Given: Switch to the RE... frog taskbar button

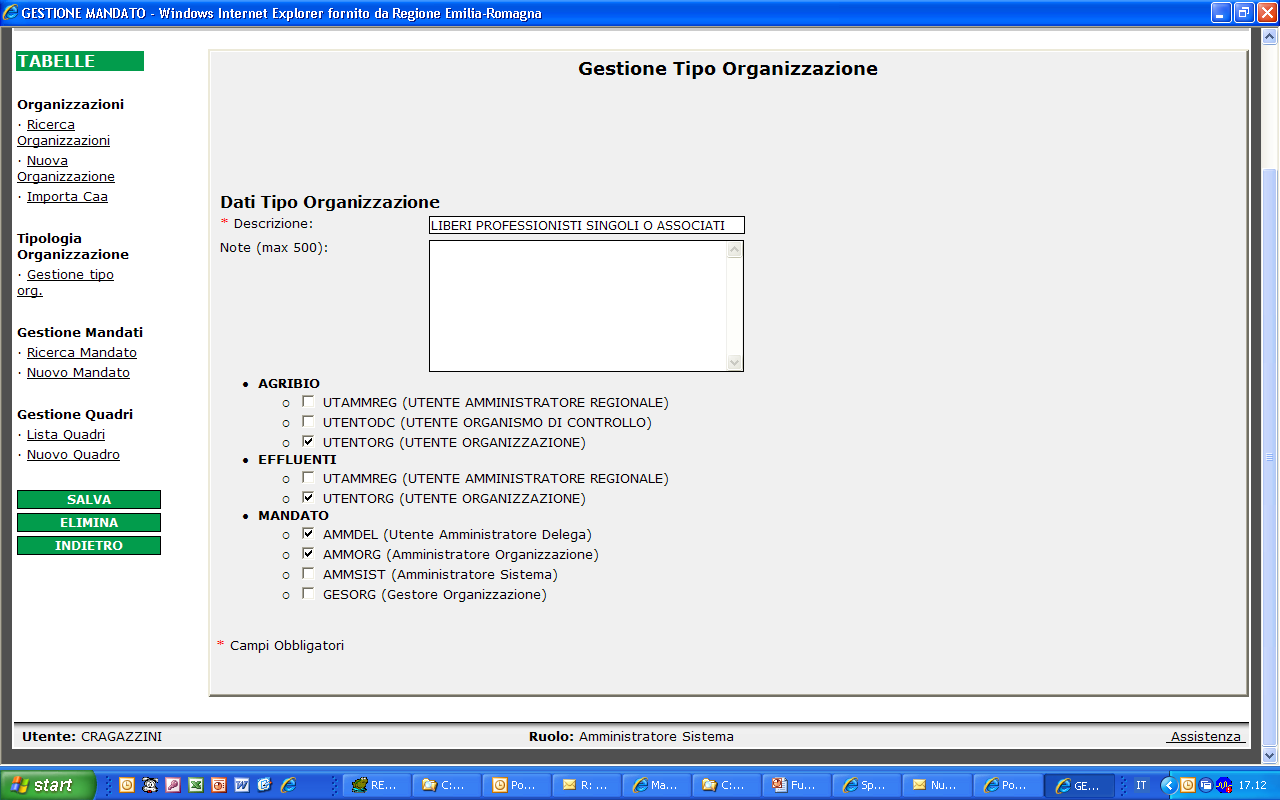Looking at the screenshot, I should pyautogui.click(x=376, y=785).
